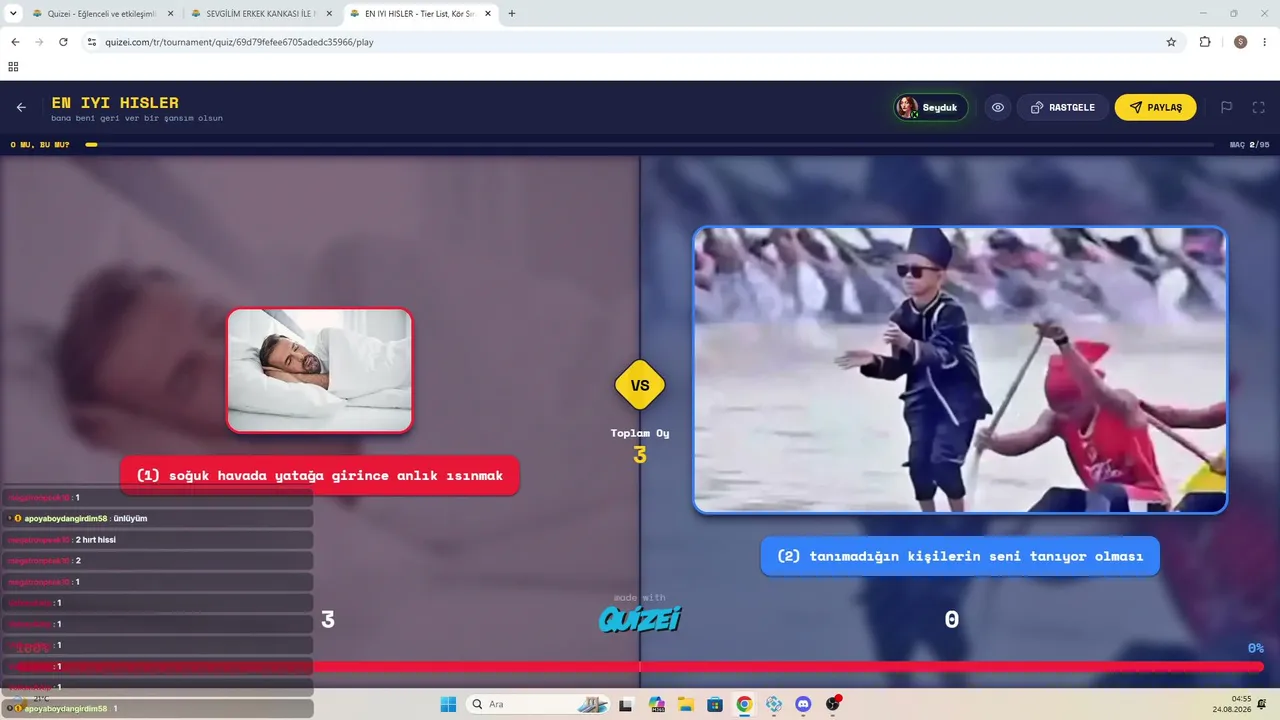This screenshot has width=1280, height=720.
Task: Go back using the quiz back arrow
Action: [21, 107]
